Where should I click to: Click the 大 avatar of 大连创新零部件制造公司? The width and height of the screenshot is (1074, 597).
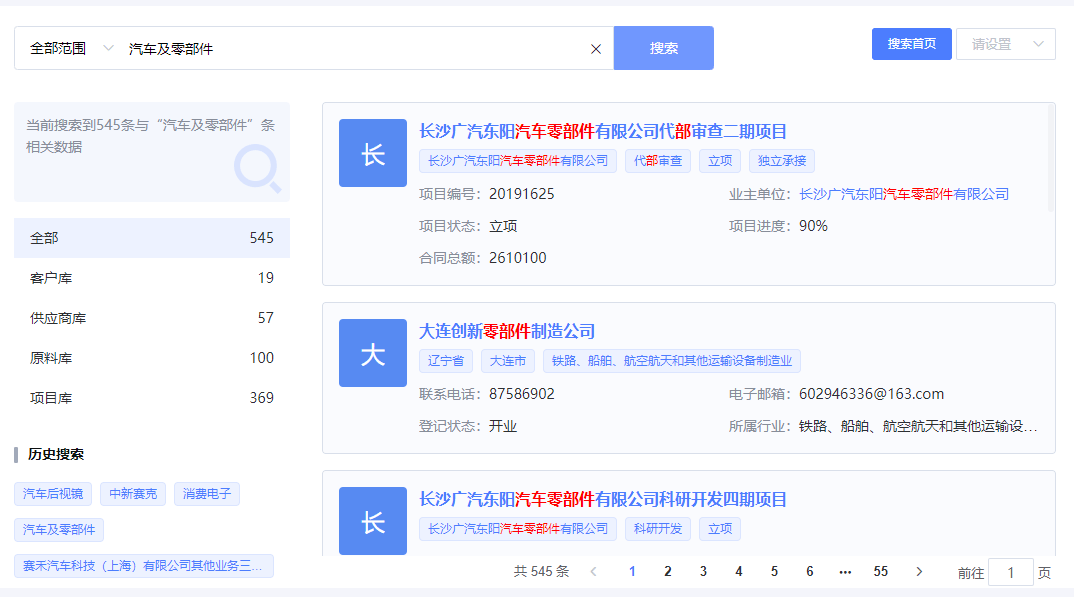[373, 353]
